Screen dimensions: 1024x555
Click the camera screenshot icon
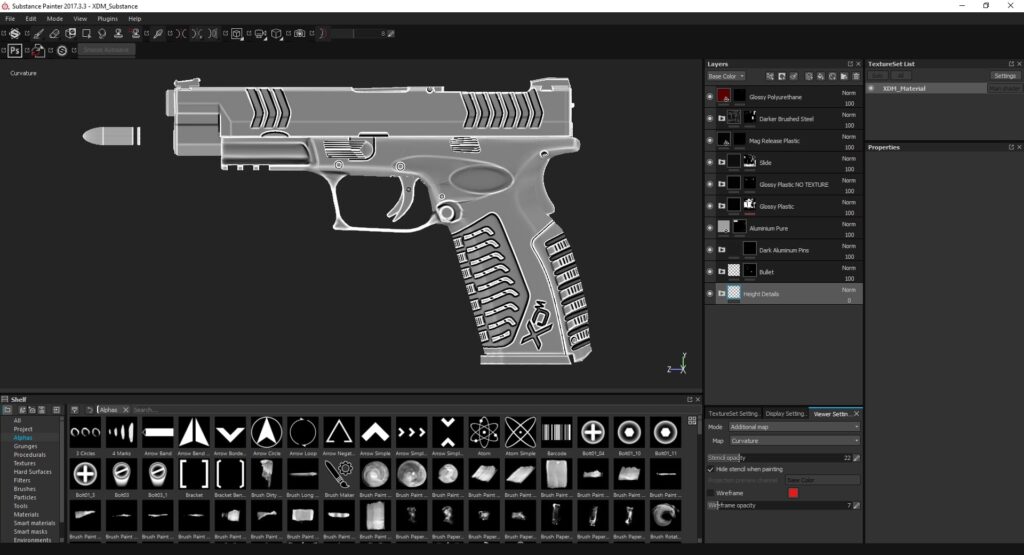300,33
